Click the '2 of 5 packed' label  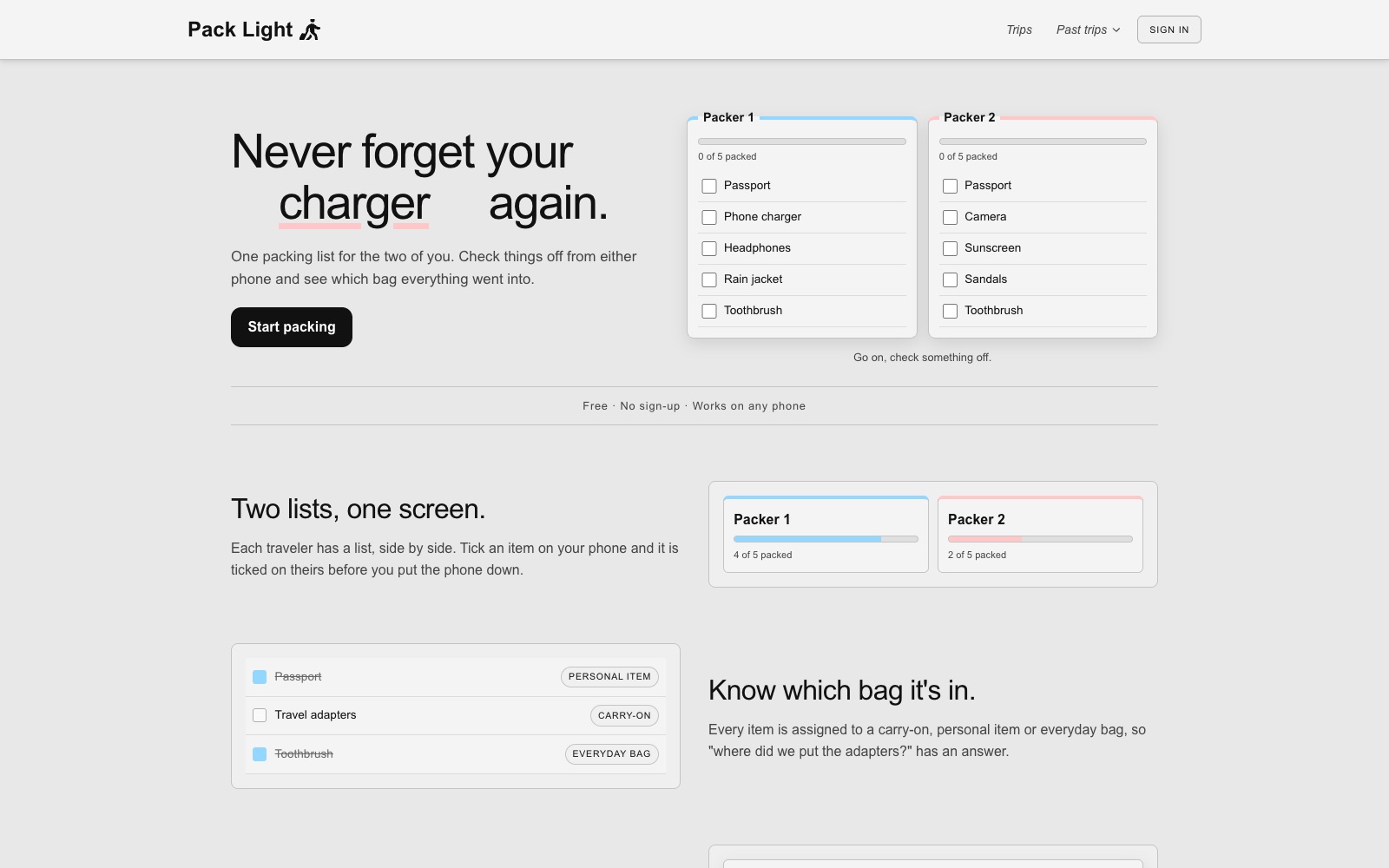(x=977, y=555)
